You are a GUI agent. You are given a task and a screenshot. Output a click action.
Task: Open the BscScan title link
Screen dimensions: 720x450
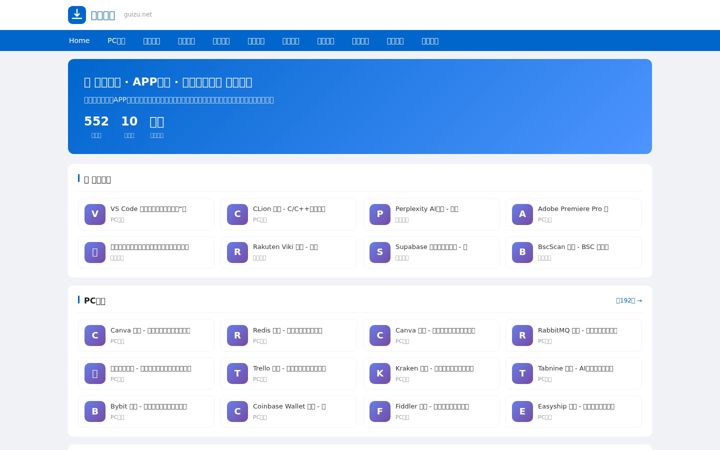(573, 247)
